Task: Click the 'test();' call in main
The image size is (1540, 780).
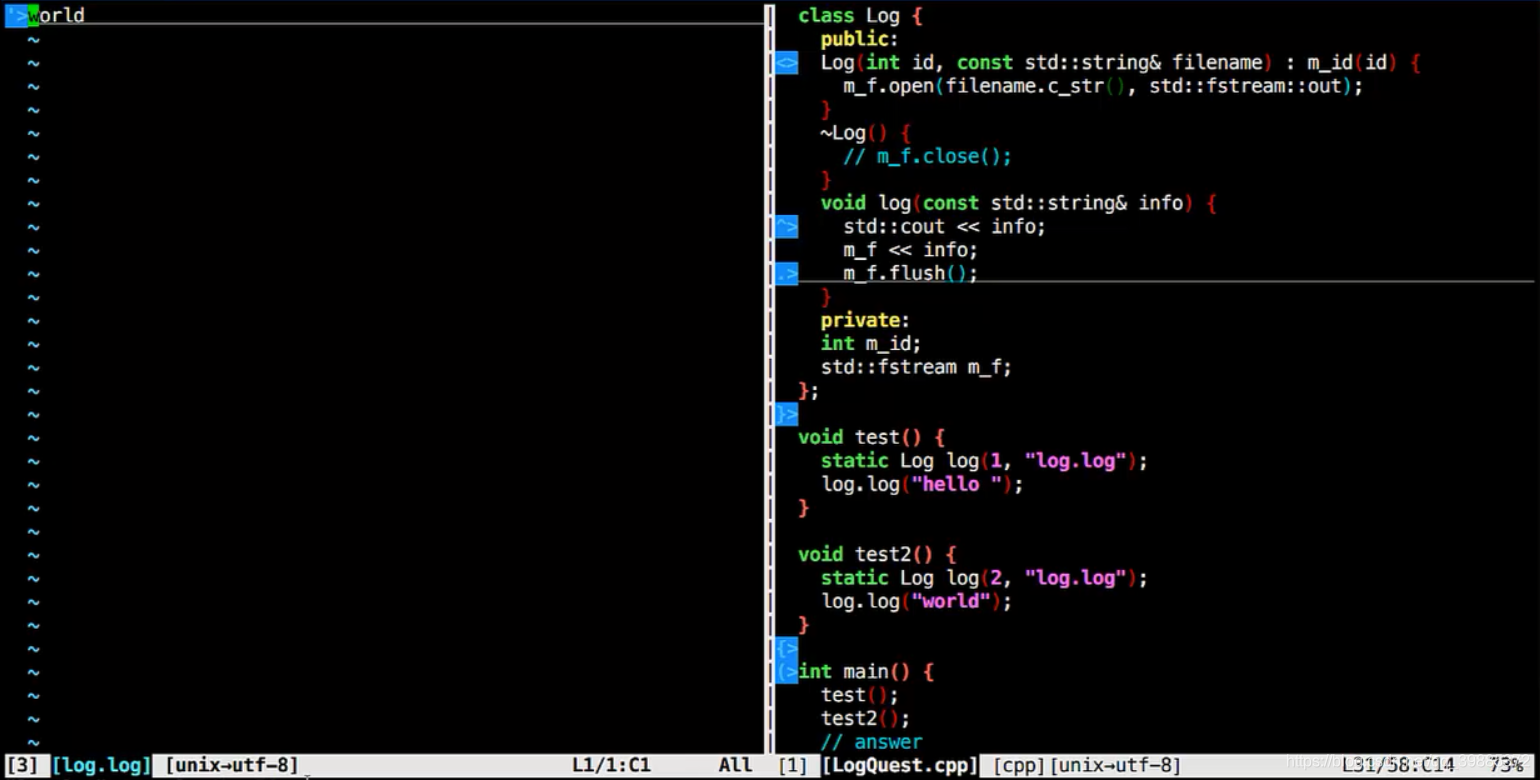Action: coord(860,695)
